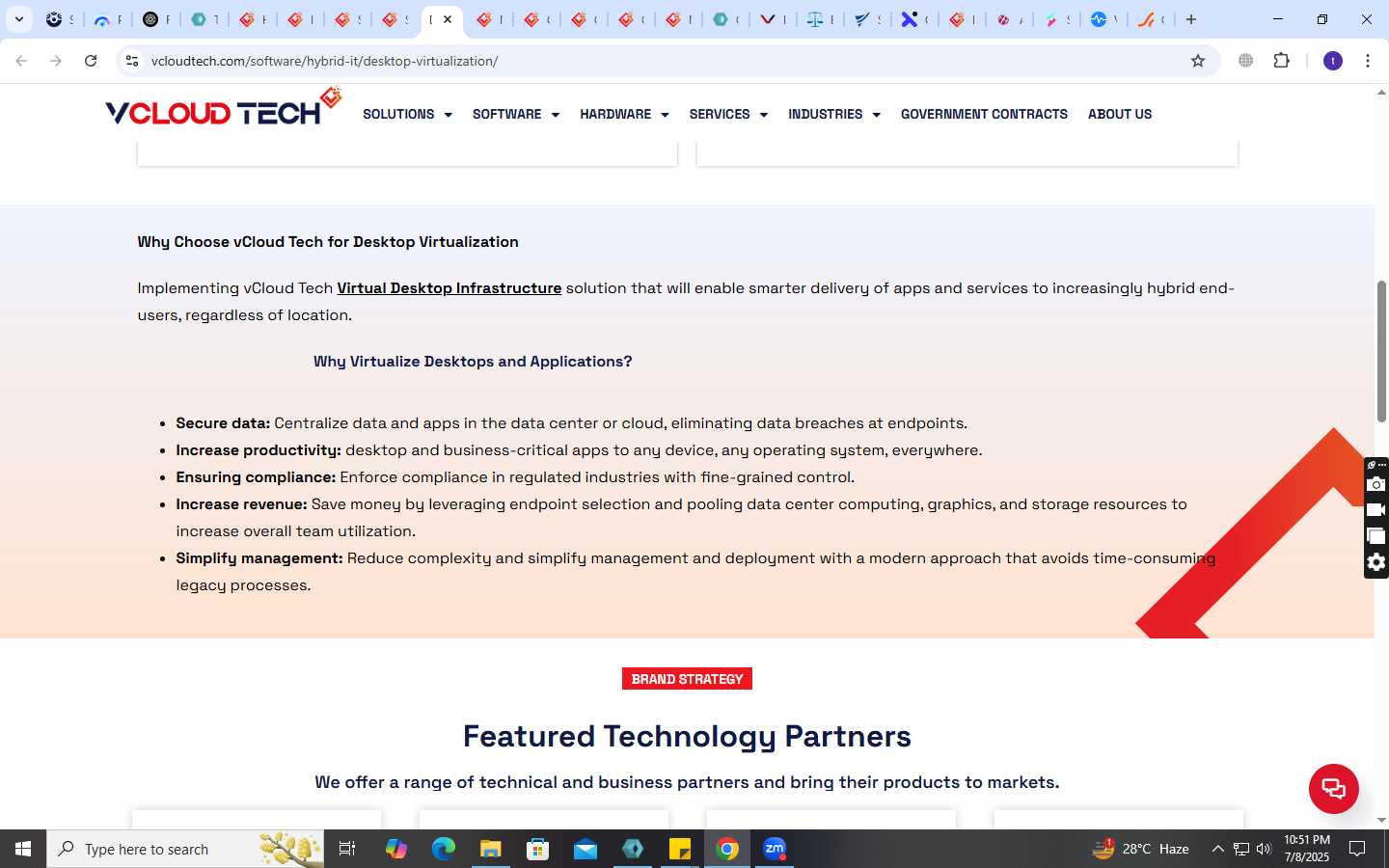
Task: Open the gallery icon in side widget
Action: coord(1376,536)
